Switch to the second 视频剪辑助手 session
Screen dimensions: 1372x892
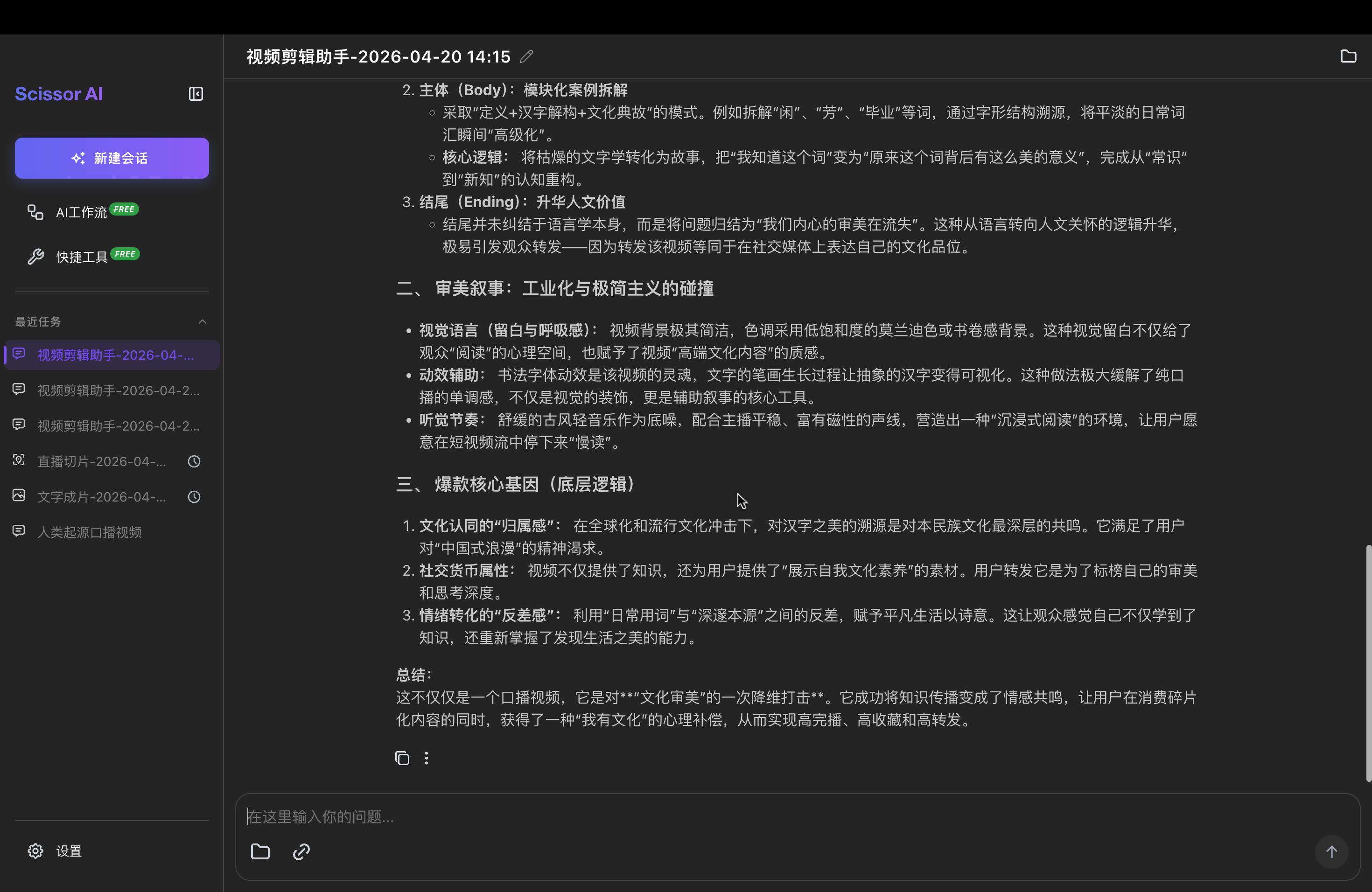(111, 390)
